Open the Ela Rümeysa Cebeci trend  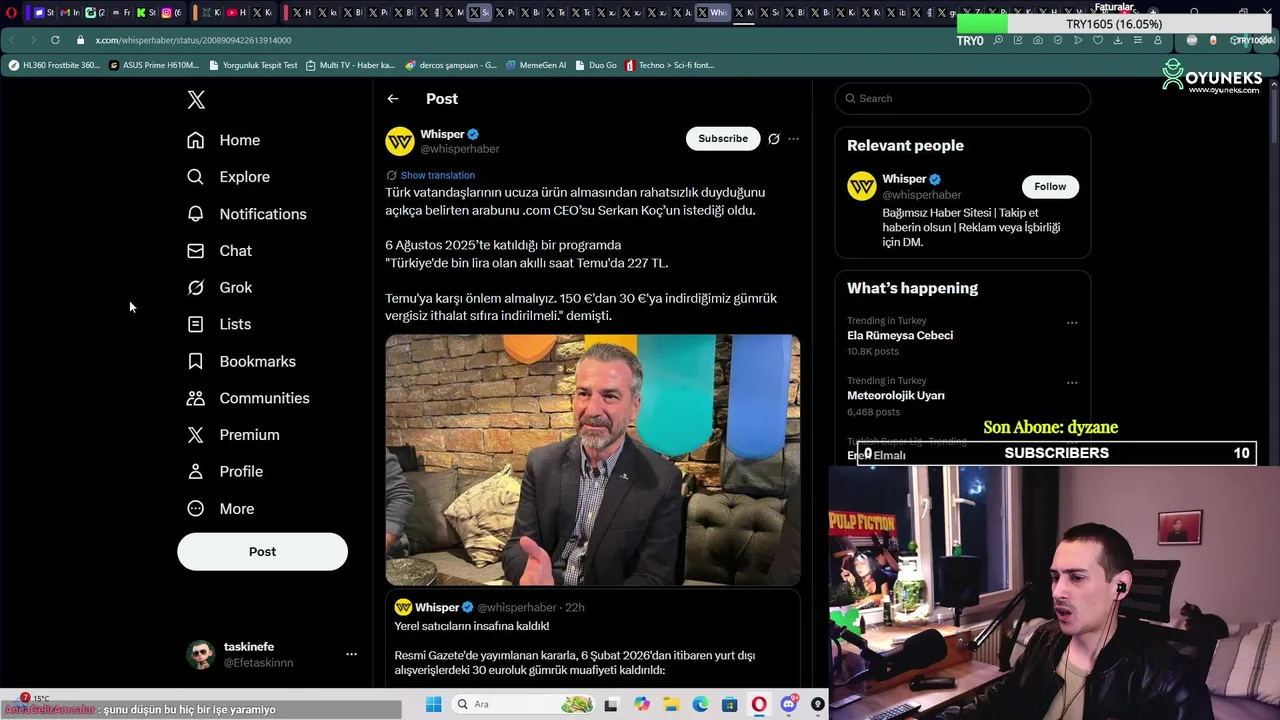900,336
